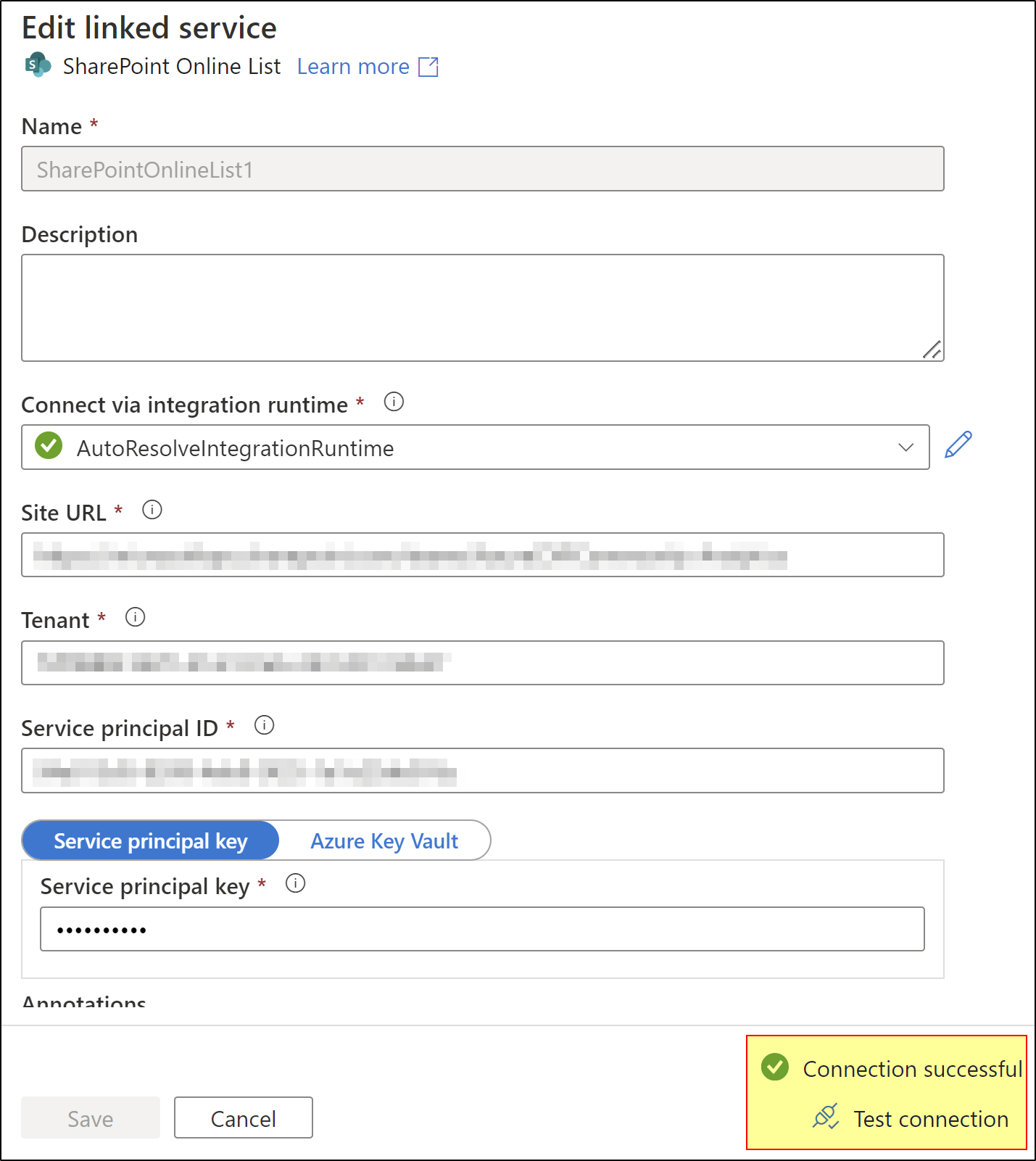Click the info icon next to Service principal key
The width and height of the screenshot is (1036, 1161).
click(295, 883)
